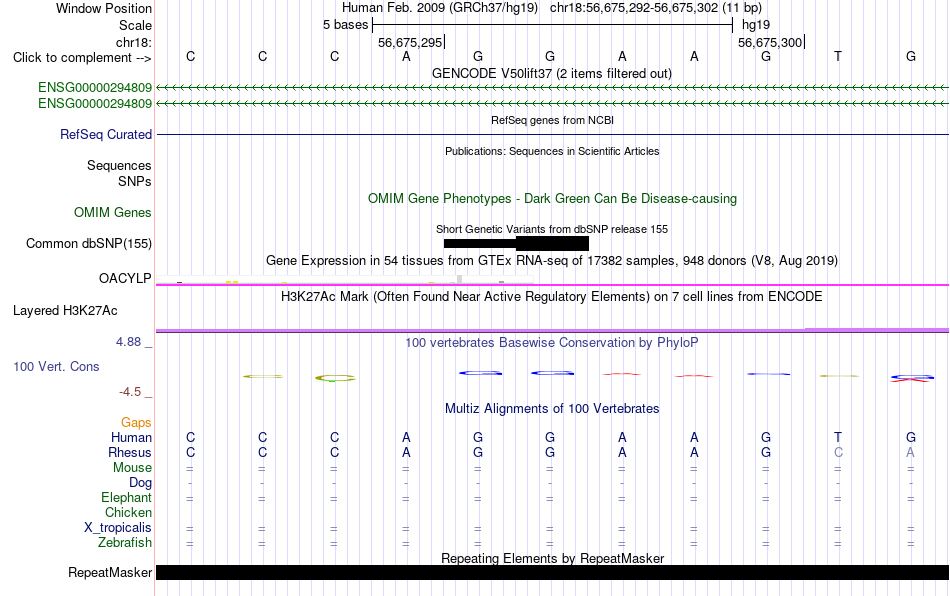Click the thin black dbSNP variant block
The height and width of the screenshot is (596, 950).
click(480, 243)
